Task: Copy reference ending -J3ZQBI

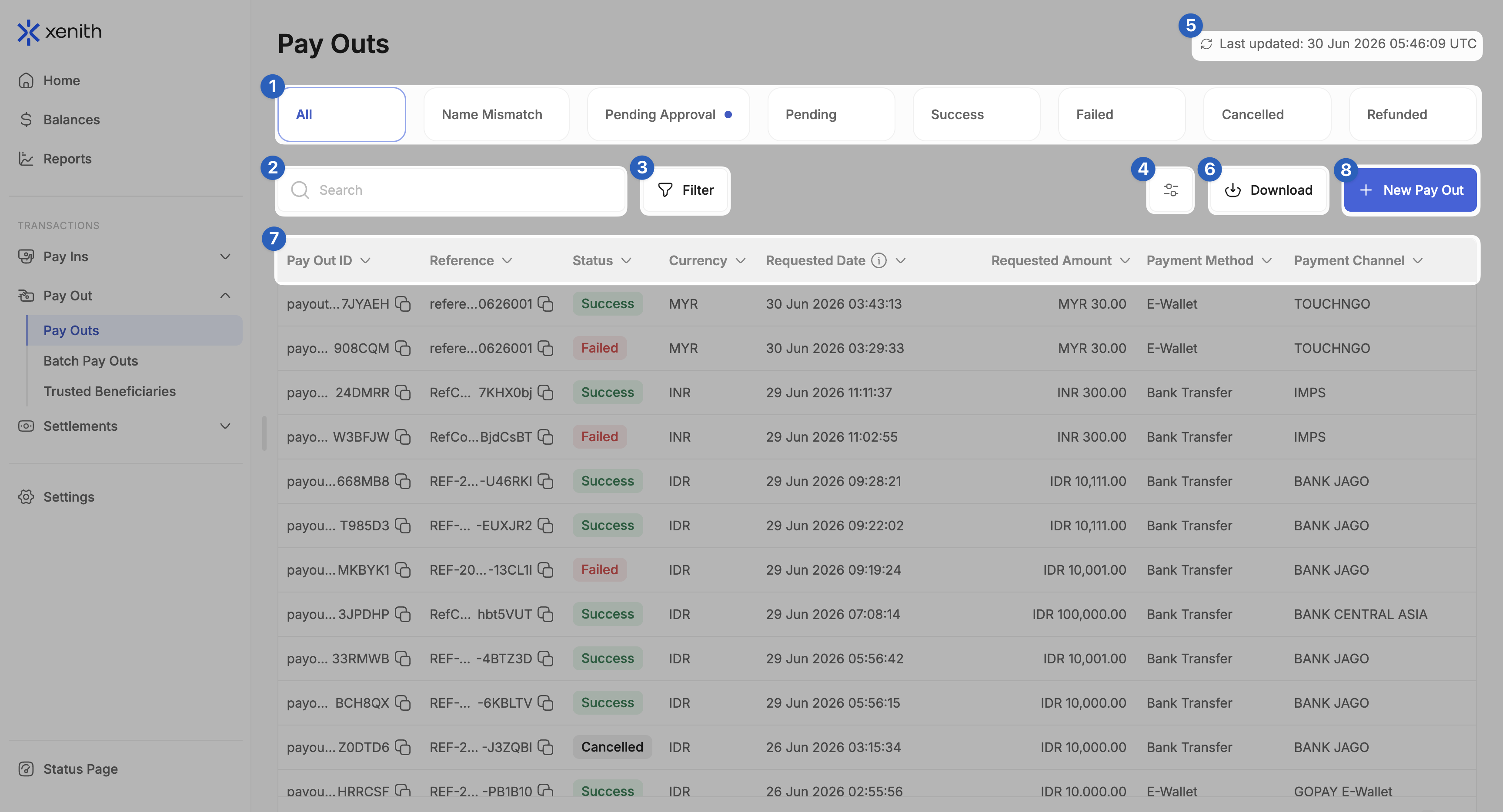Action: 545,747
